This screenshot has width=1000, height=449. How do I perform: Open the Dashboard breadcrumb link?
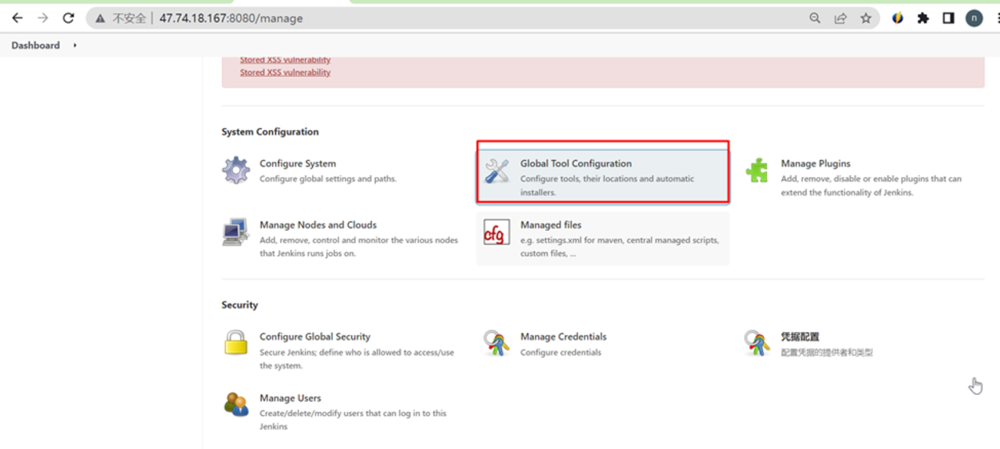click(x=35, y=45)
